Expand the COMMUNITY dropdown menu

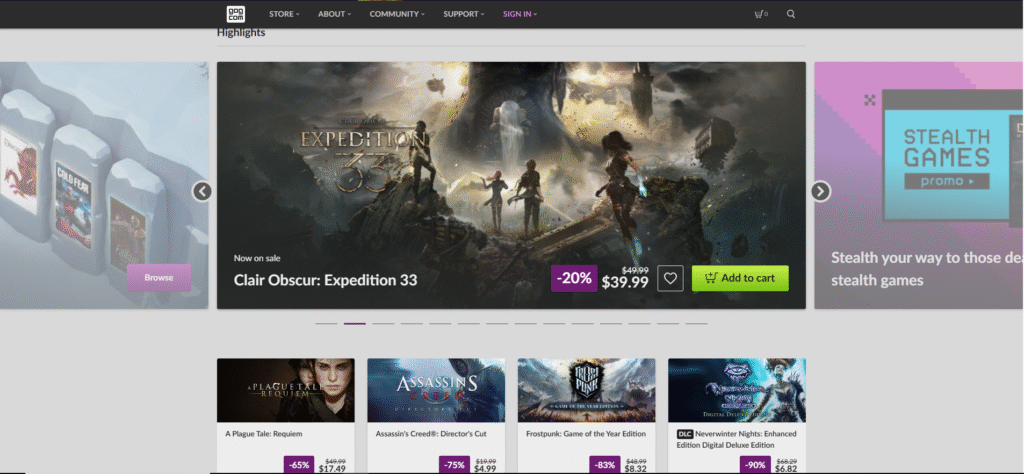396,14
